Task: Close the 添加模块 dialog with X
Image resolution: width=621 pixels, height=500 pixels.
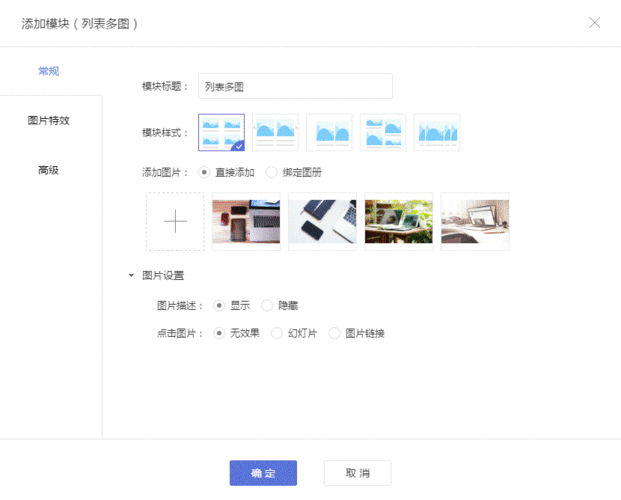Action: tap(595, 22)
